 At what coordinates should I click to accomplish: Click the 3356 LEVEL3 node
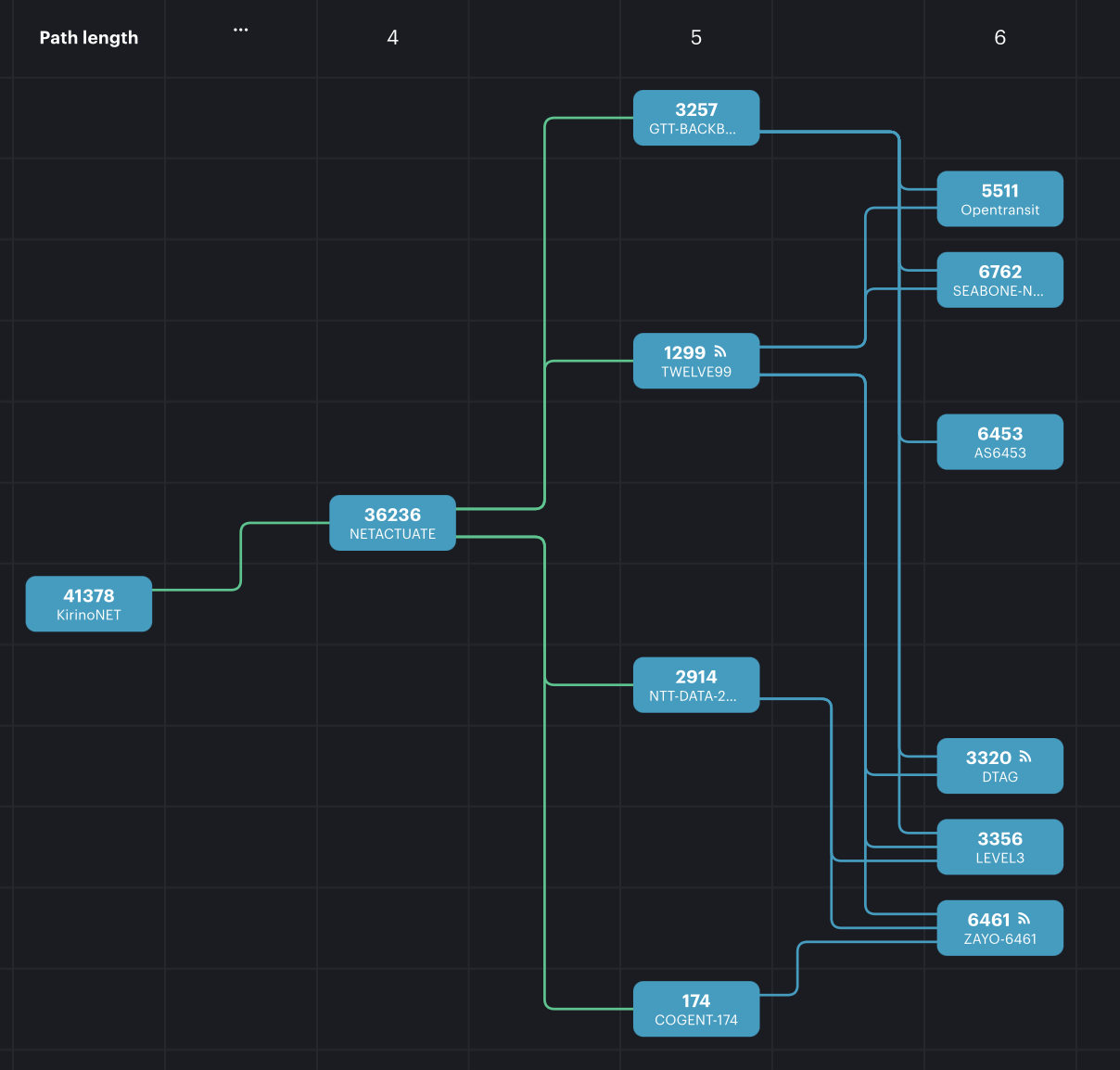[x=999, y=847]
